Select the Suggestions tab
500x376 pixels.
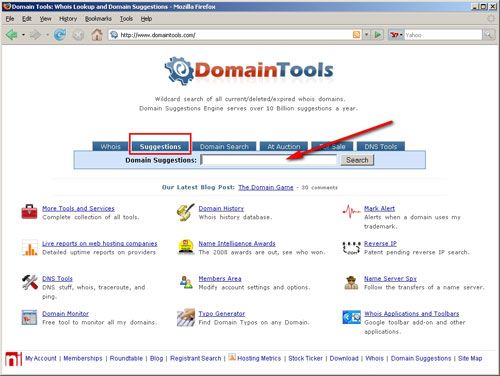[x=160, y=146]
